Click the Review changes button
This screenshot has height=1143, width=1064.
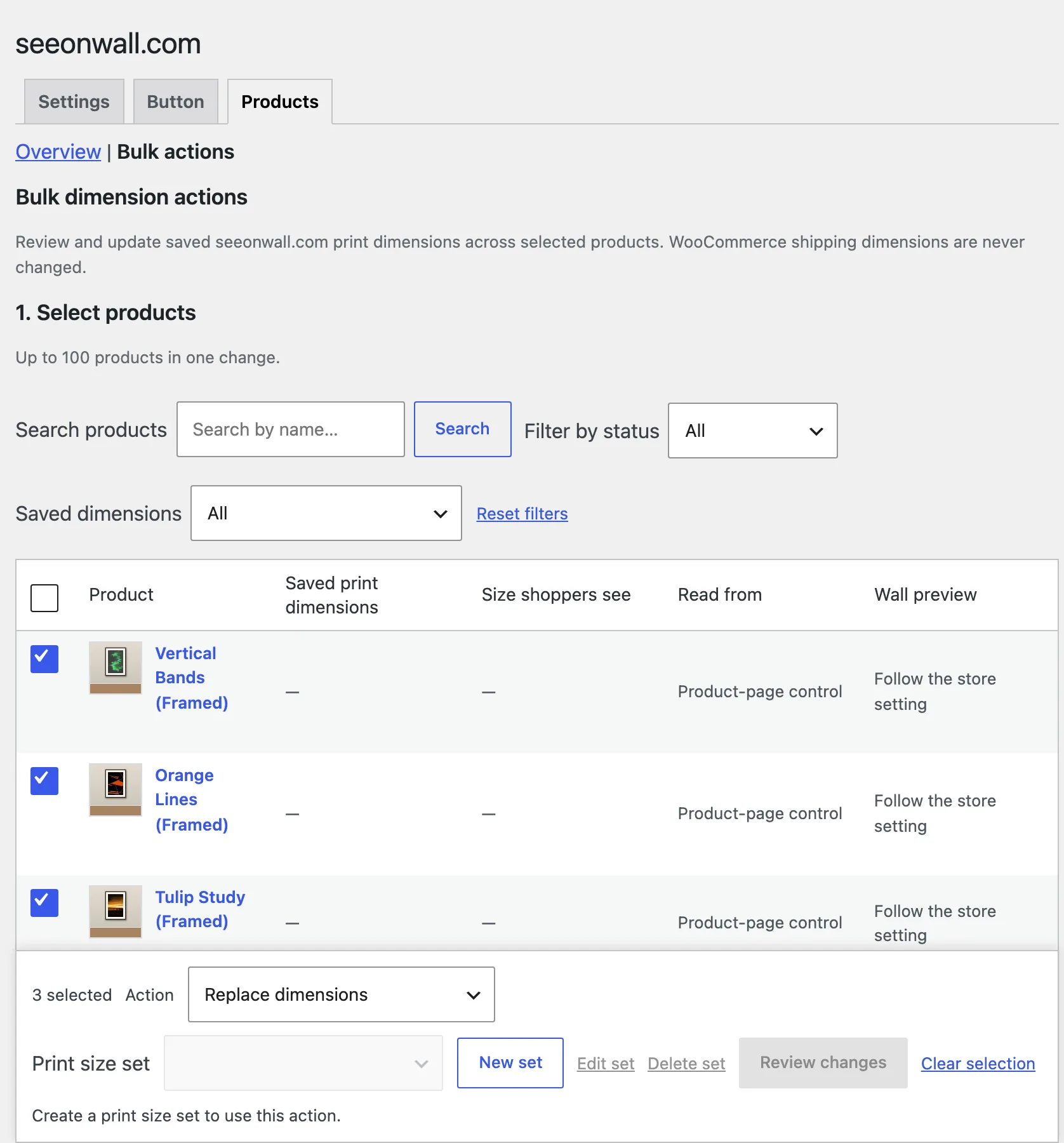823,1063
